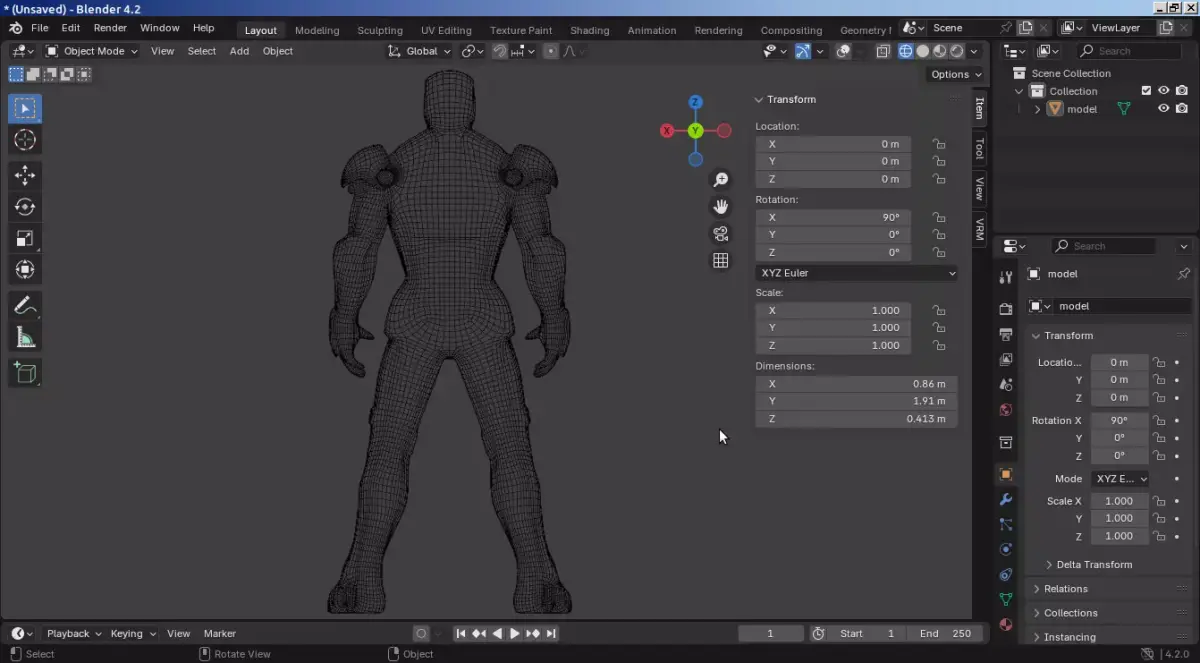Expand the Delta Transform panel
This screenshot has height=663, width=1200.
(1049, 565)
